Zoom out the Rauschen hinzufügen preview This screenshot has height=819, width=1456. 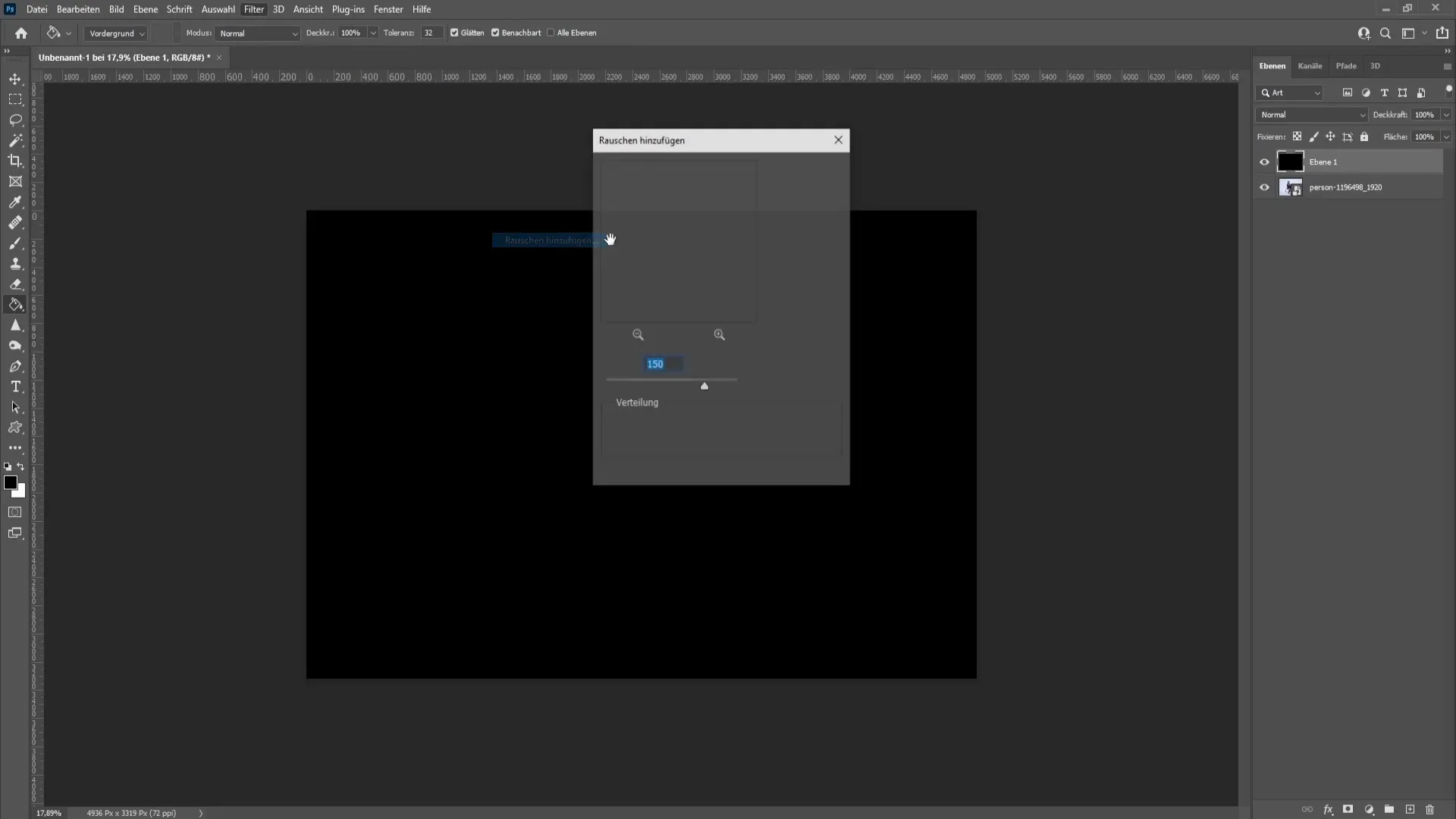pyautogui.click(x=638, y=334)
